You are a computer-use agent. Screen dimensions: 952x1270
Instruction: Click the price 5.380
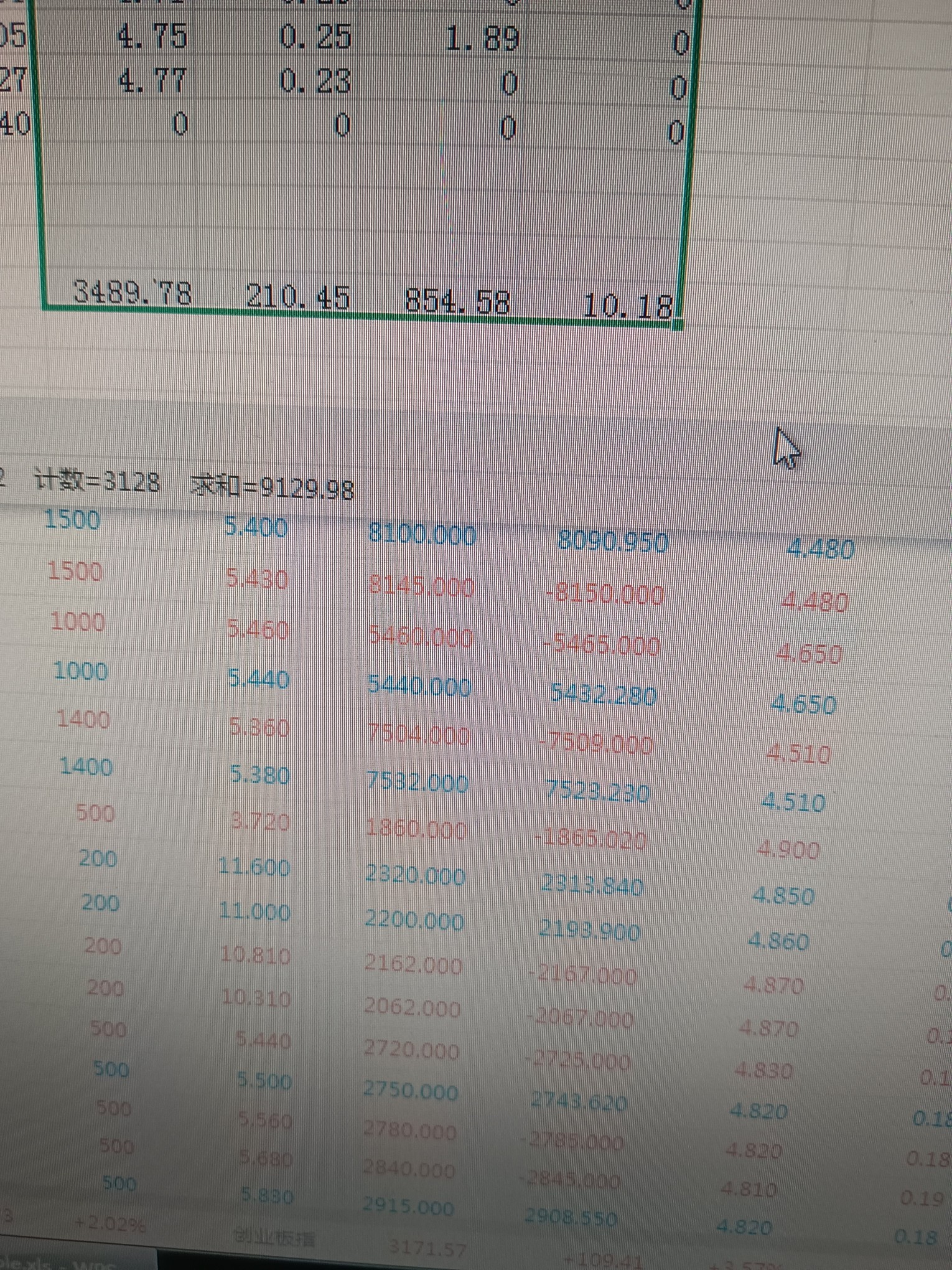coord(259,774)
